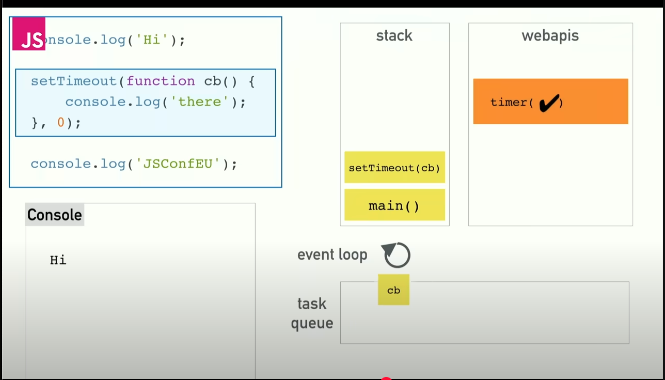The image size is (665, 380).
Task: Click the console.log('JSConfEU') code line
Action: click(x=134, y=164)
